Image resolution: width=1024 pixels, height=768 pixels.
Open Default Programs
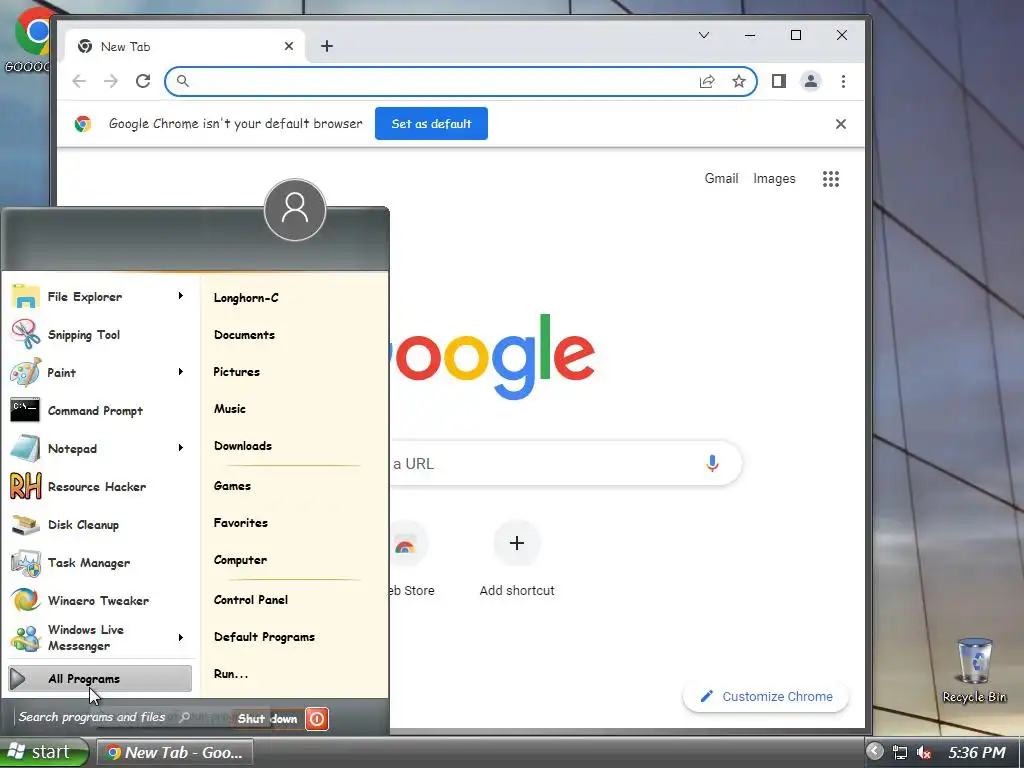(264, 637)
